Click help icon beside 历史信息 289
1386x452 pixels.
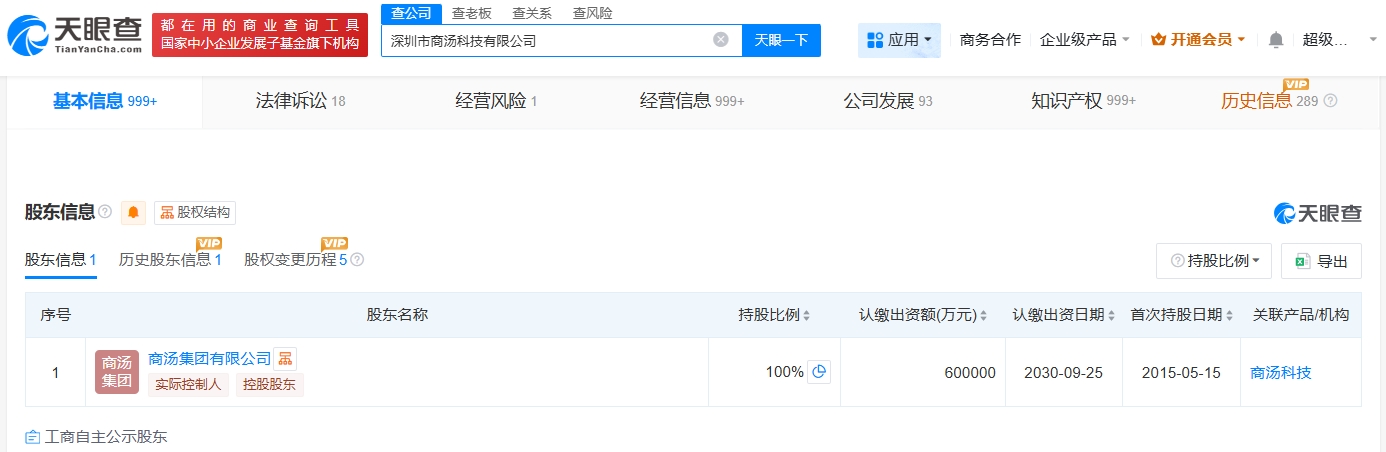1330,101
